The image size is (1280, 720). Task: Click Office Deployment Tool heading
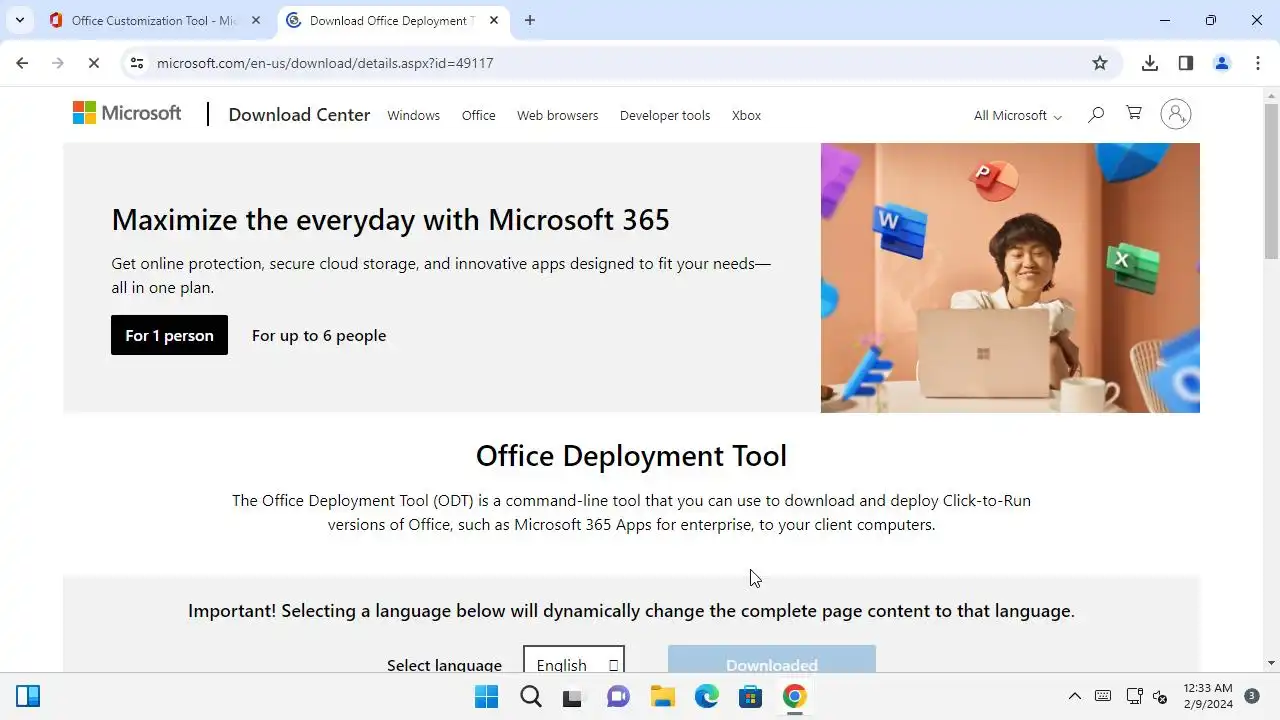pyautogui.click(x=631, y=456)
